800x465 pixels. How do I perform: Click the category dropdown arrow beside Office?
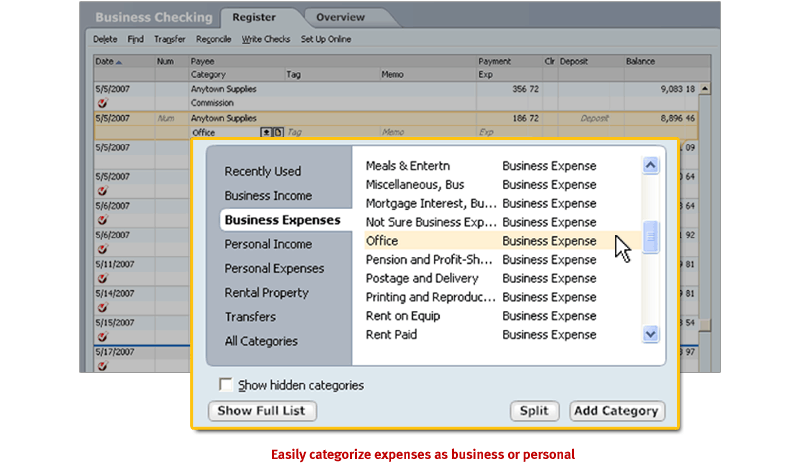pos(266,132)
